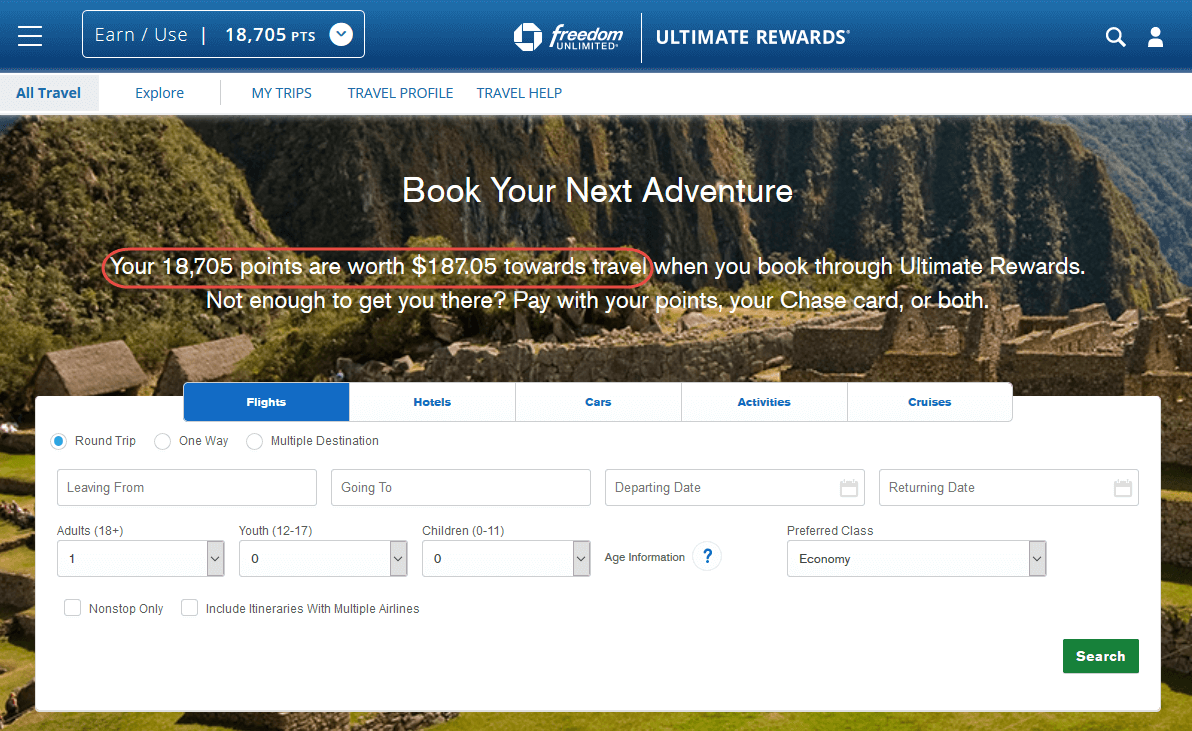This screenshot has width=1192, height=731.
Task: Click the Going To input field
Action: 461,488
